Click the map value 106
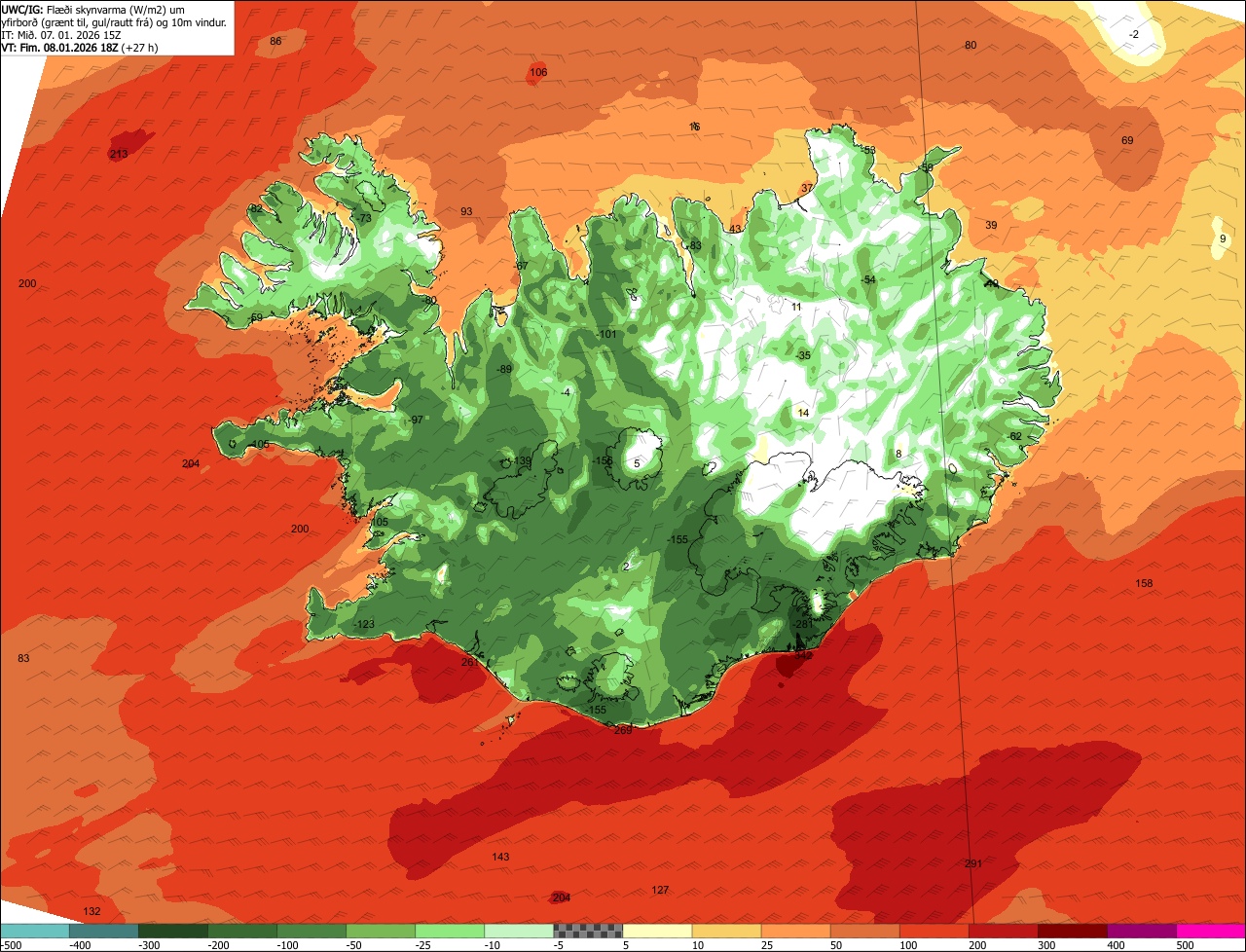Viewport: 1246px width, 952px height. (538, 72)
